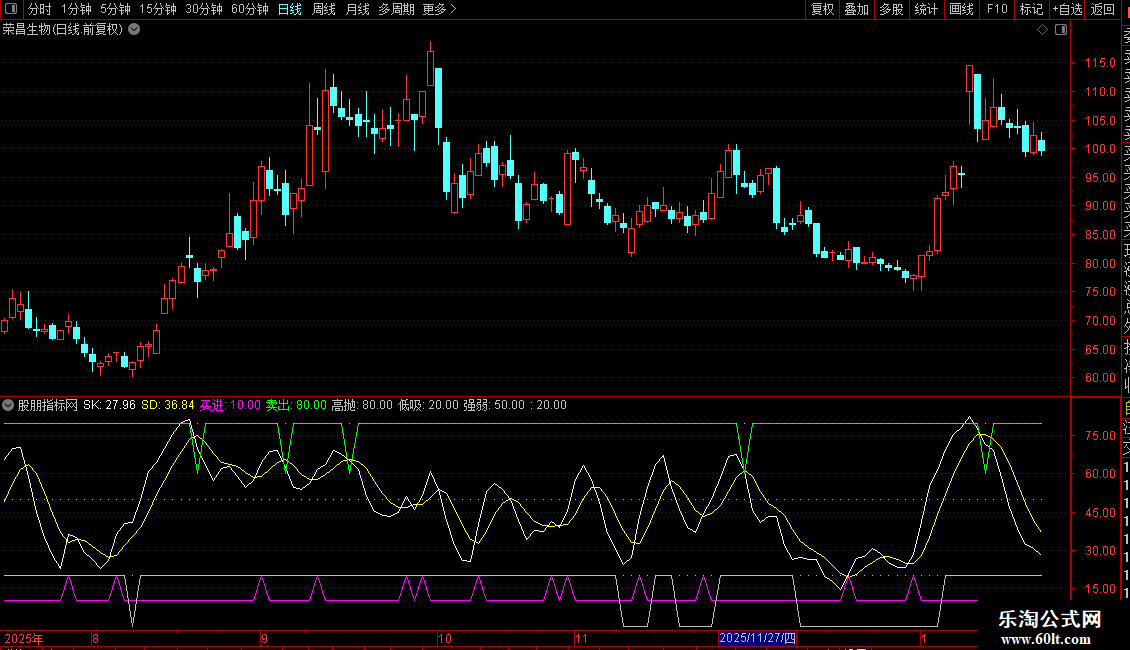
Task: Click the 叠加 overlay button
Action: pos(856,9)
